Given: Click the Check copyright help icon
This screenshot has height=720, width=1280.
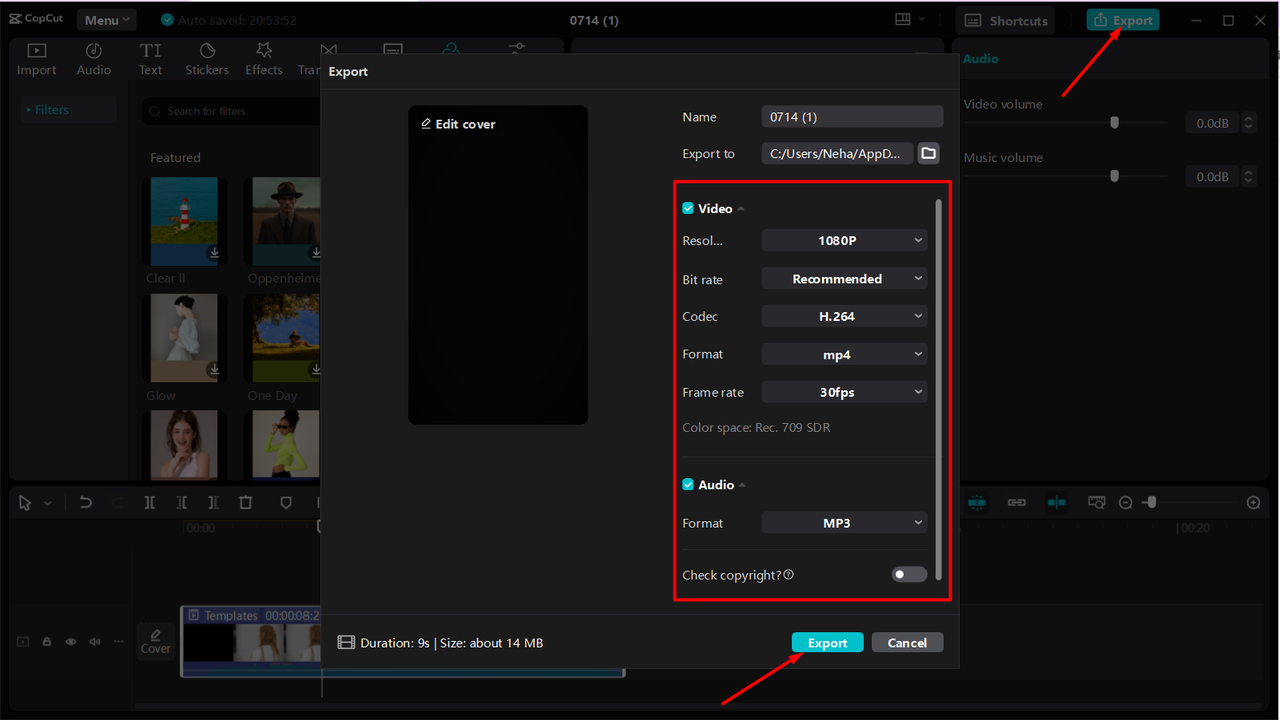Looking at the screenshot, I should pos(789,575).
